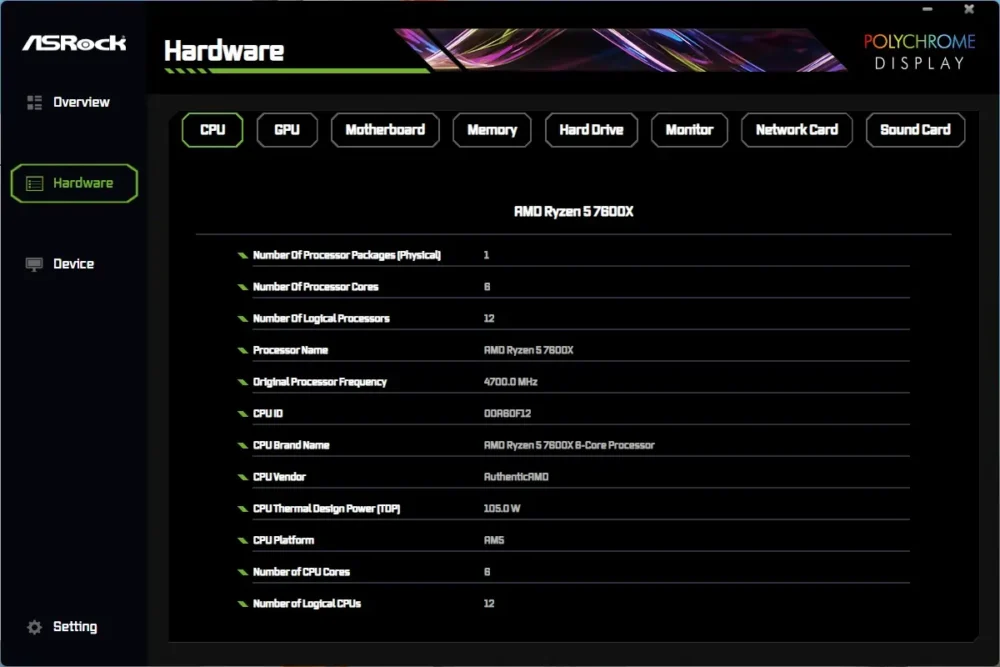The width and height of the screenshot is (1000, 667).
Task: Switch to the Sound Card tab
Action: click(x=915, y=130)
